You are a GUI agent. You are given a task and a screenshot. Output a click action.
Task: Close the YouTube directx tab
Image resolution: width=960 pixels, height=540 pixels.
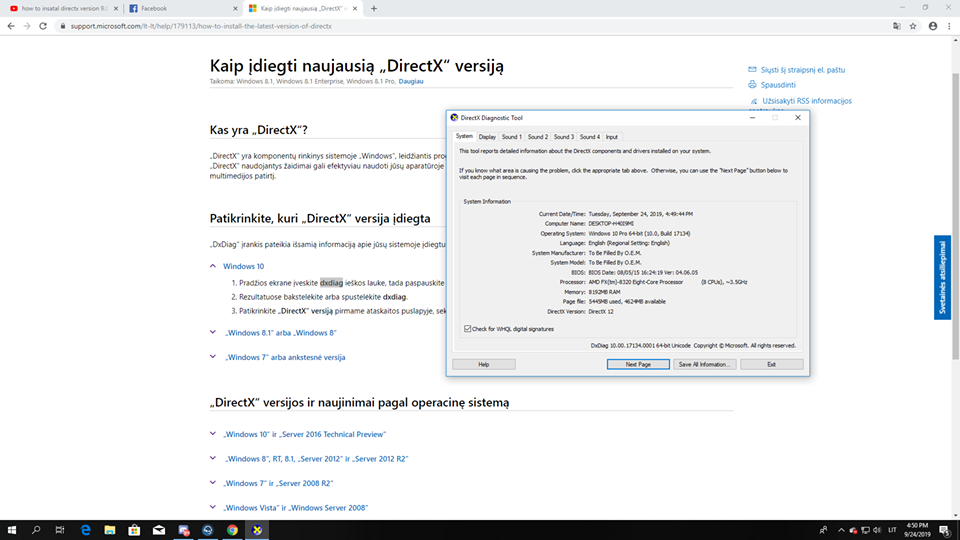point(116,9)
